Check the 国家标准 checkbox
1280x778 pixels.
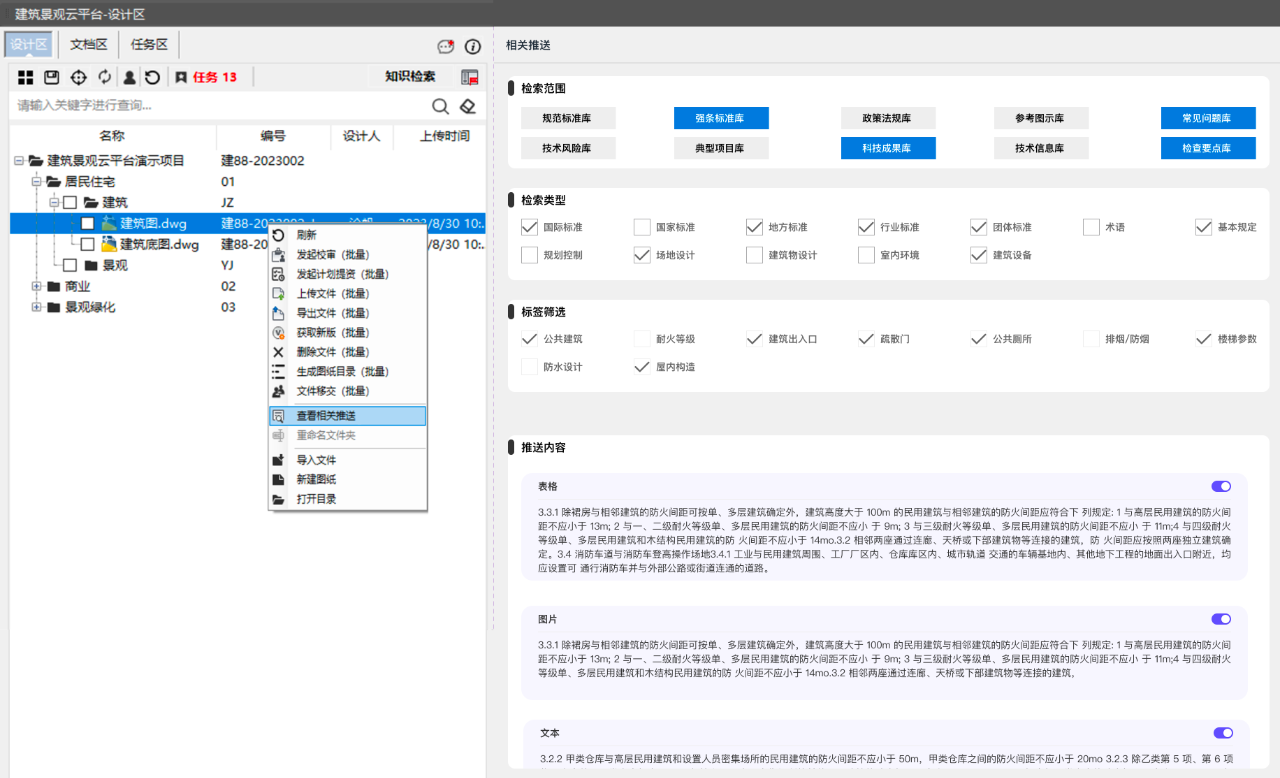coord(642,227)
